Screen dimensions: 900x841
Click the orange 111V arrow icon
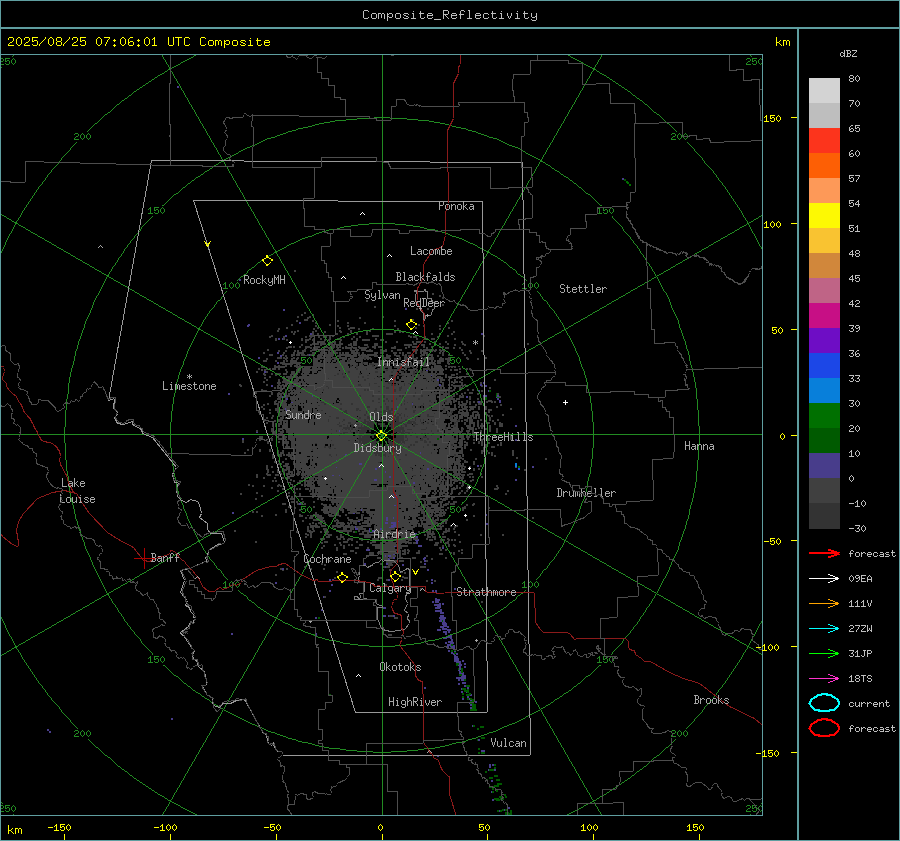tap(824, 603)
